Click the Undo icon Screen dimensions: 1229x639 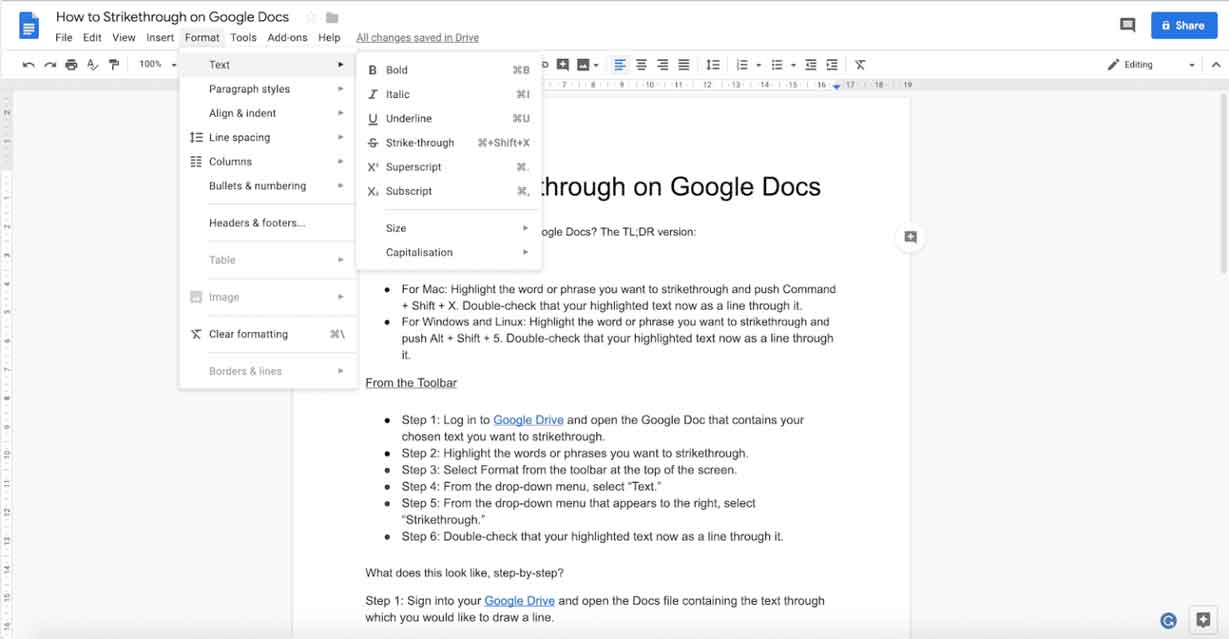(x=28, y=63)
